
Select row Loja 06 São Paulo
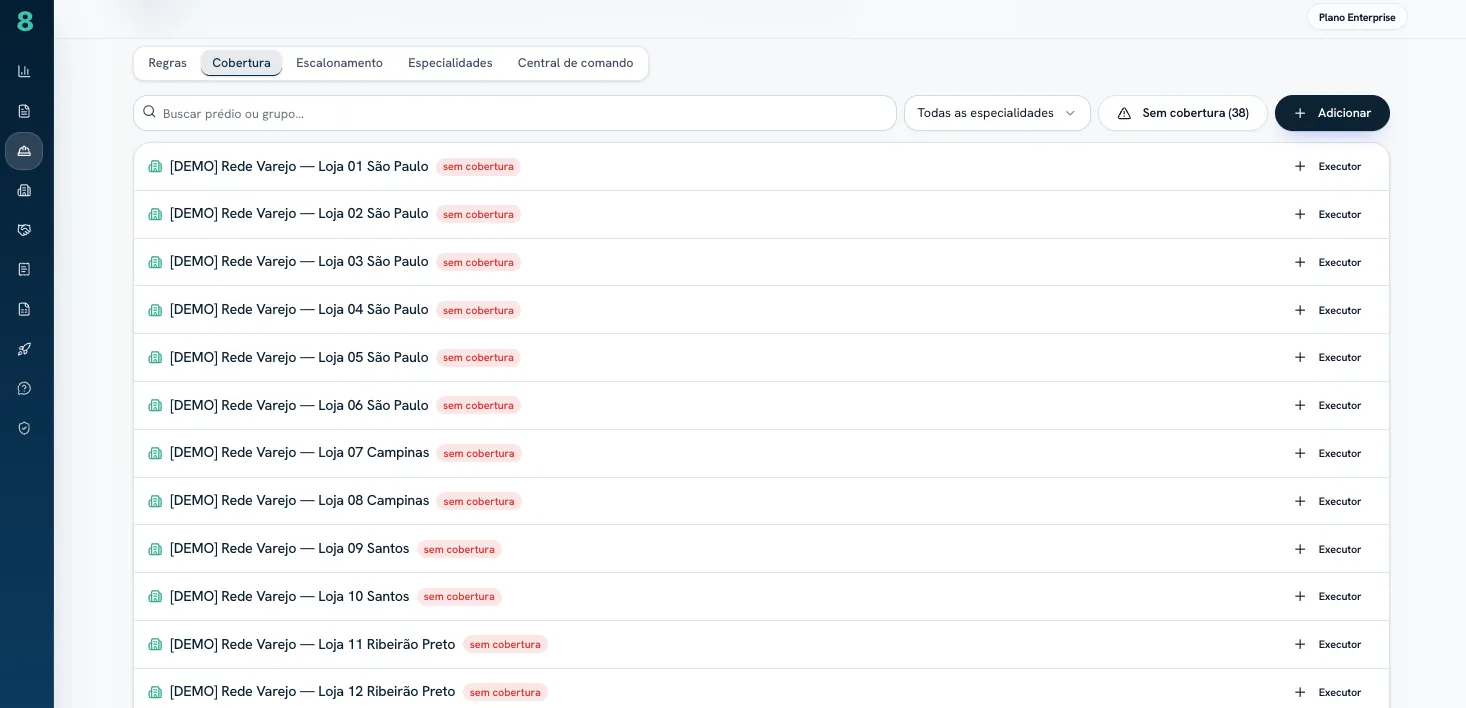(761, 405)
